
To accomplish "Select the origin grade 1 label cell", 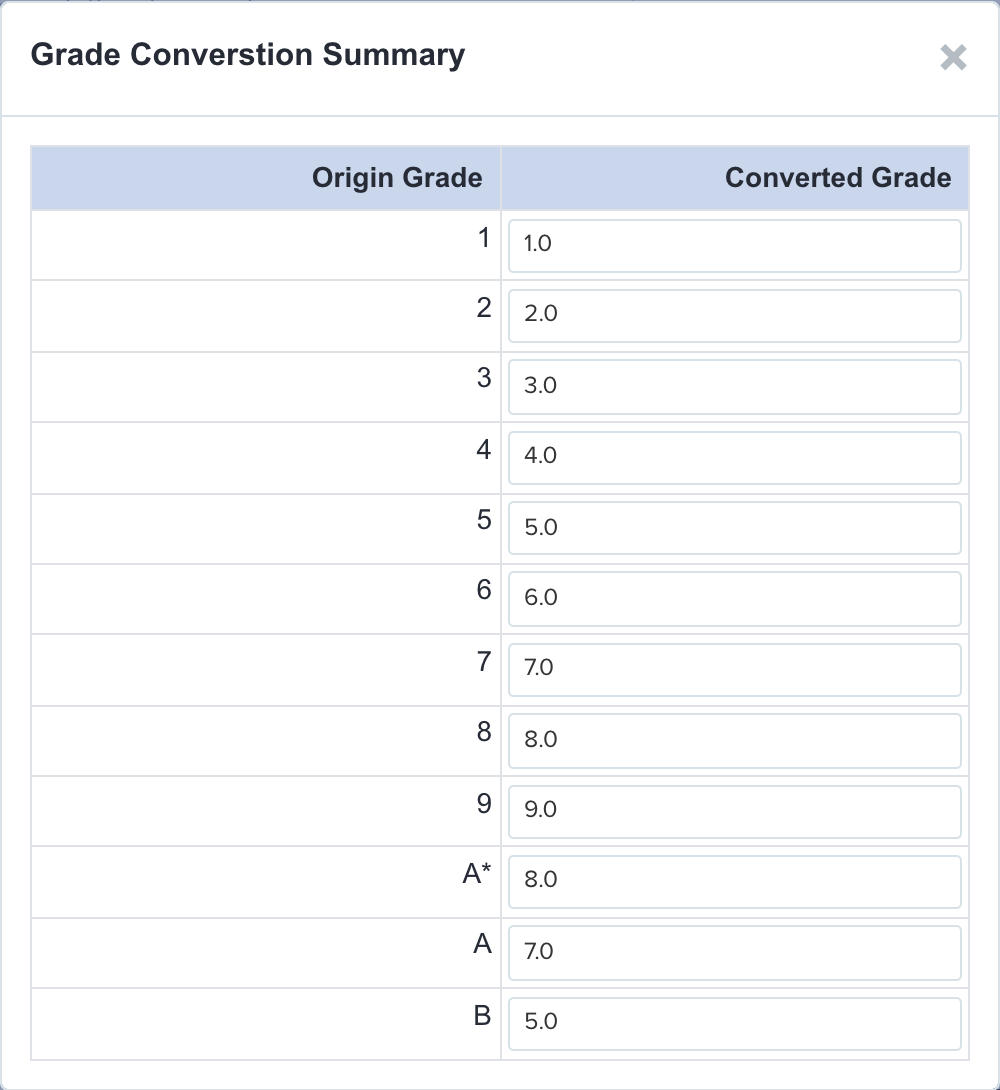I will (x=266, y=245).
